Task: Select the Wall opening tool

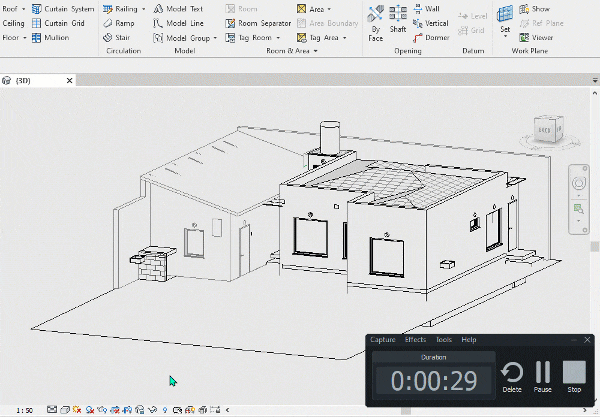Action: click(x=426, y=8)
